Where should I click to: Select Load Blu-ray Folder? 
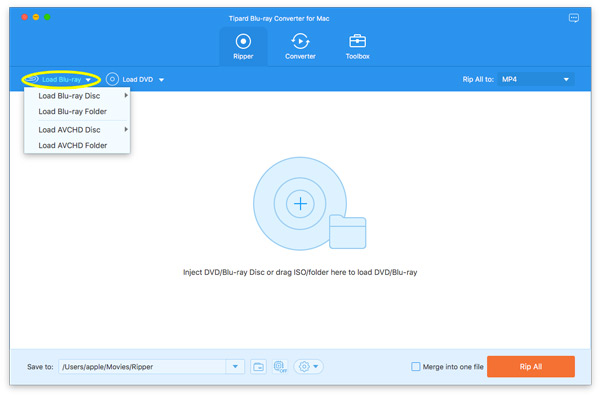click(x=77, y=111)
